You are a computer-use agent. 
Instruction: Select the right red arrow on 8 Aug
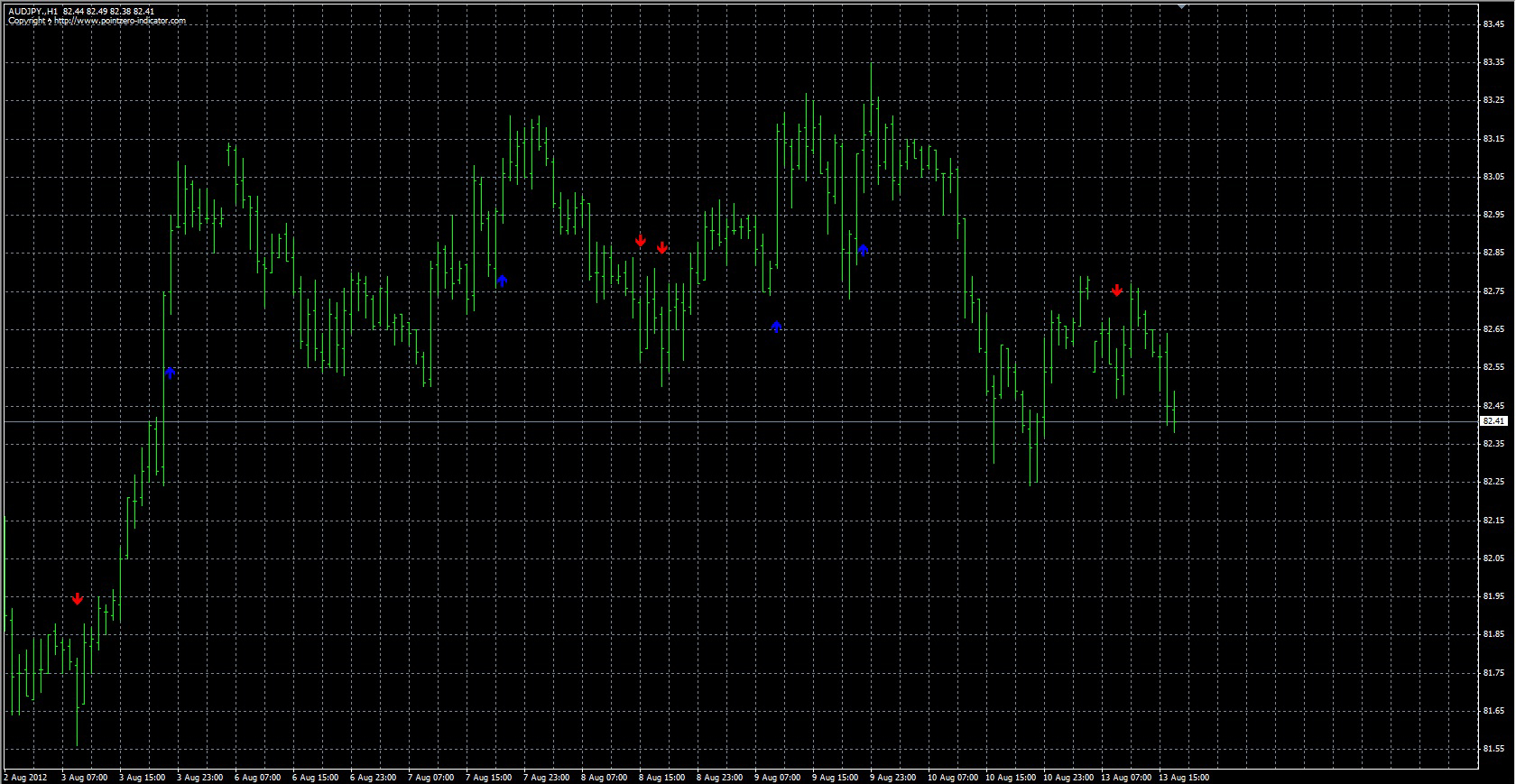pos(662,248)
